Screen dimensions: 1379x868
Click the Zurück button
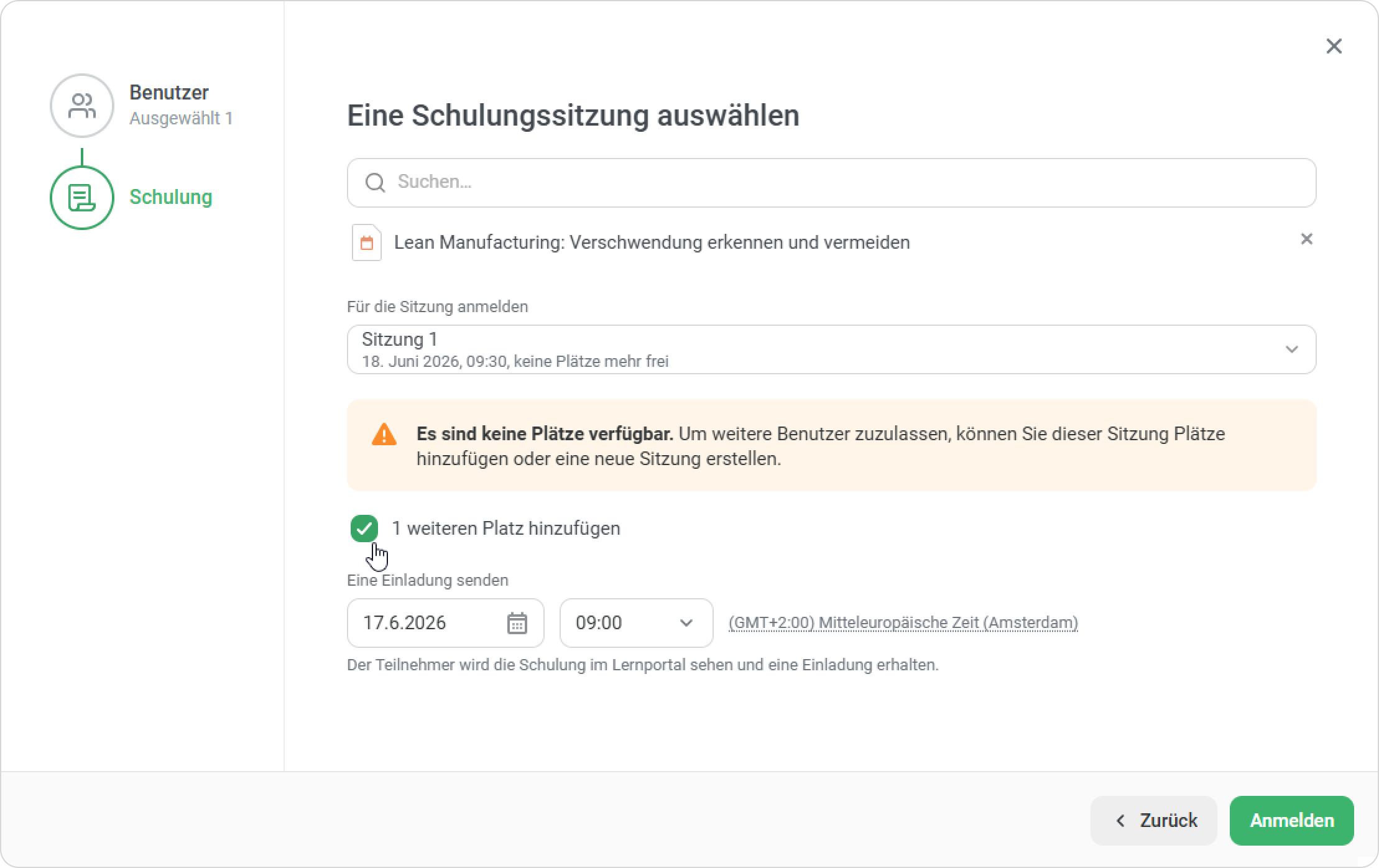tap(1153, 821)
